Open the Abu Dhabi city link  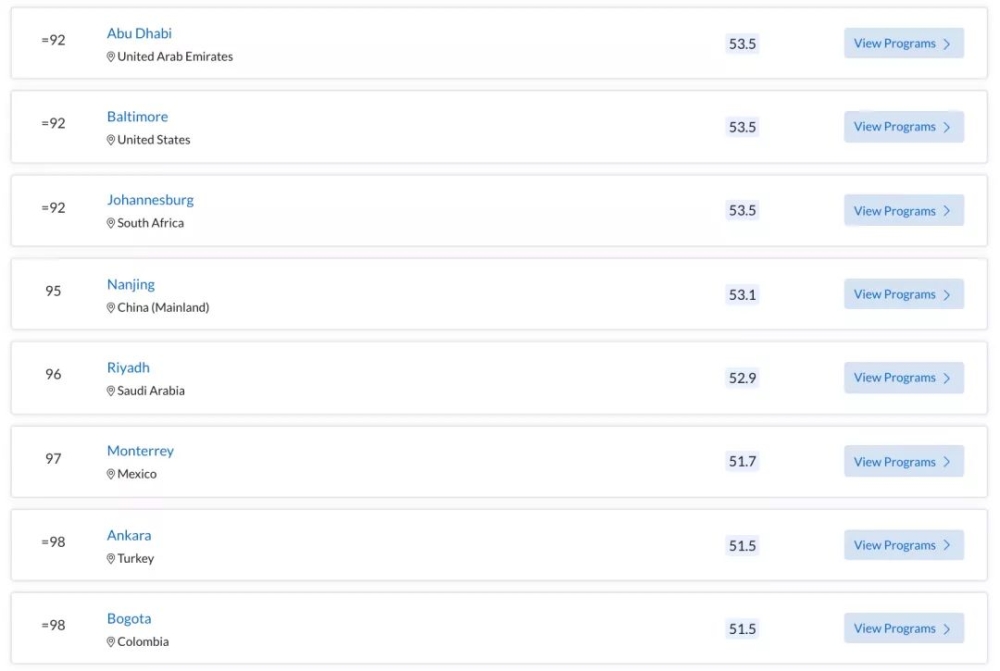(x=139, y=33)
